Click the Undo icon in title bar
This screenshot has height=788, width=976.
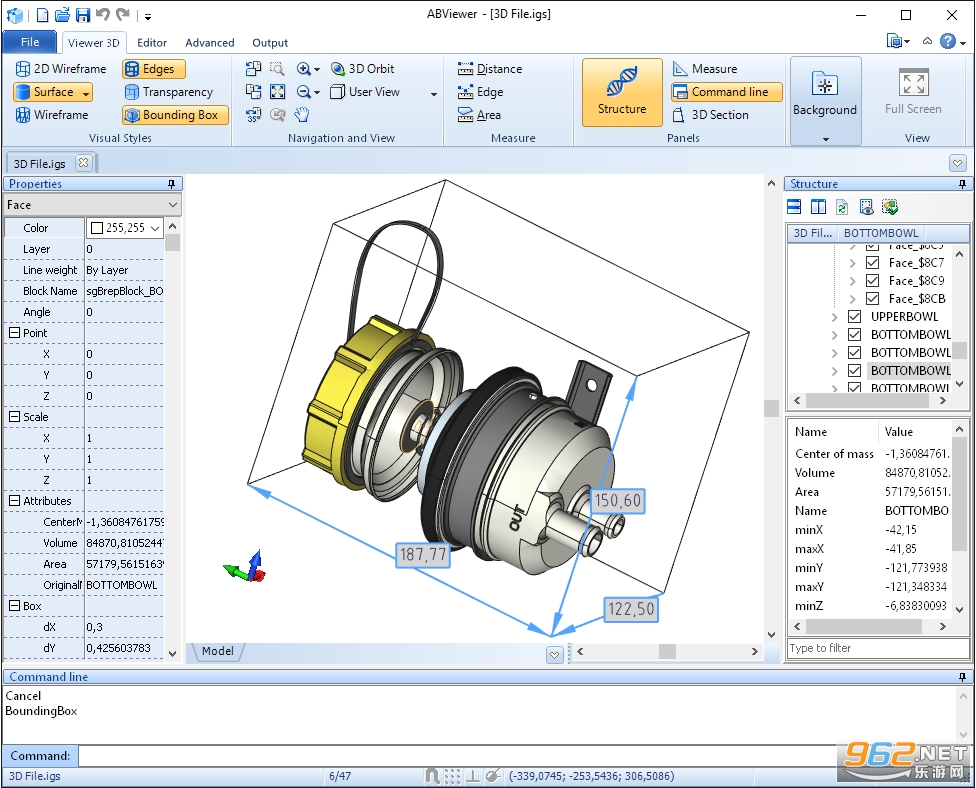[x=102, y=15]
